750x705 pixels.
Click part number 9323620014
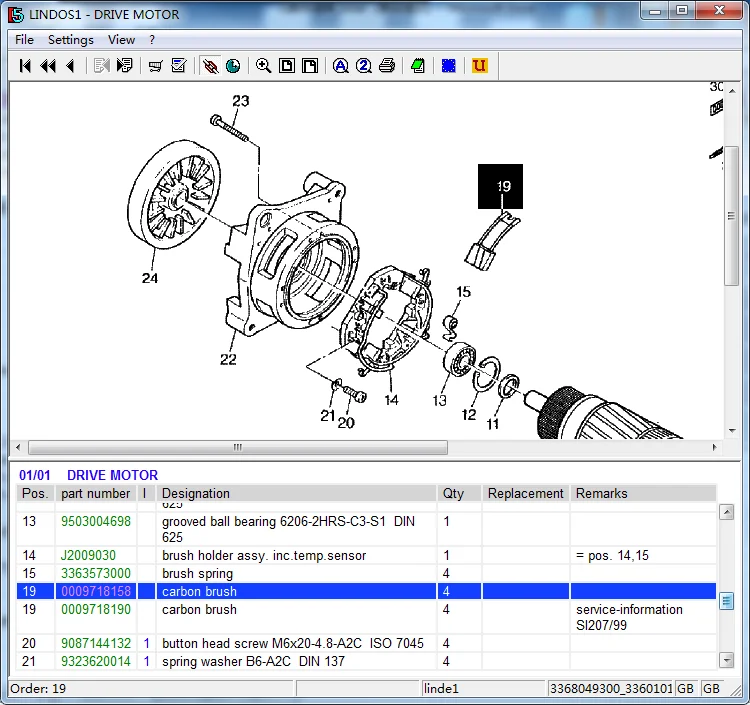click(96, 661)
